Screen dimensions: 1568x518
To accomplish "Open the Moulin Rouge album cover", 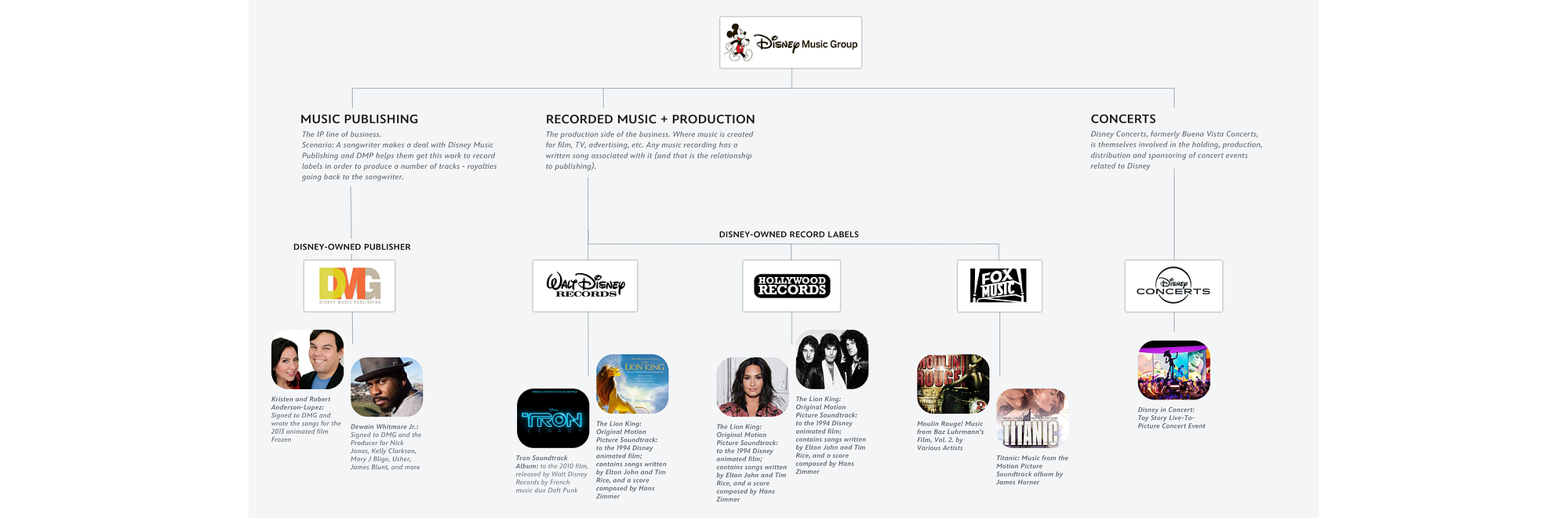I will coord(953,384).
